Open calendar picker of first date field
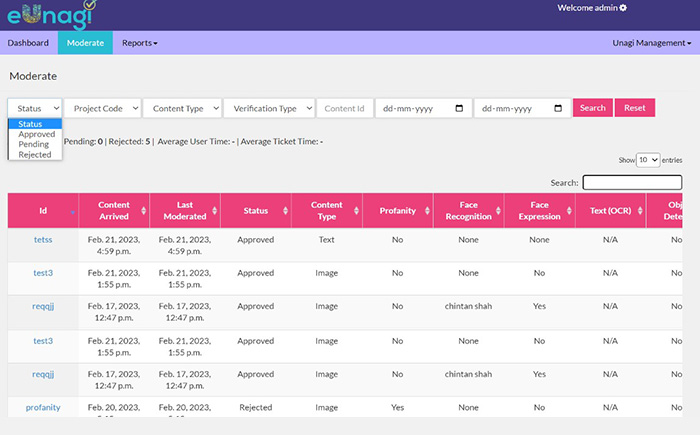700x435 pixels. pos(459,108)
